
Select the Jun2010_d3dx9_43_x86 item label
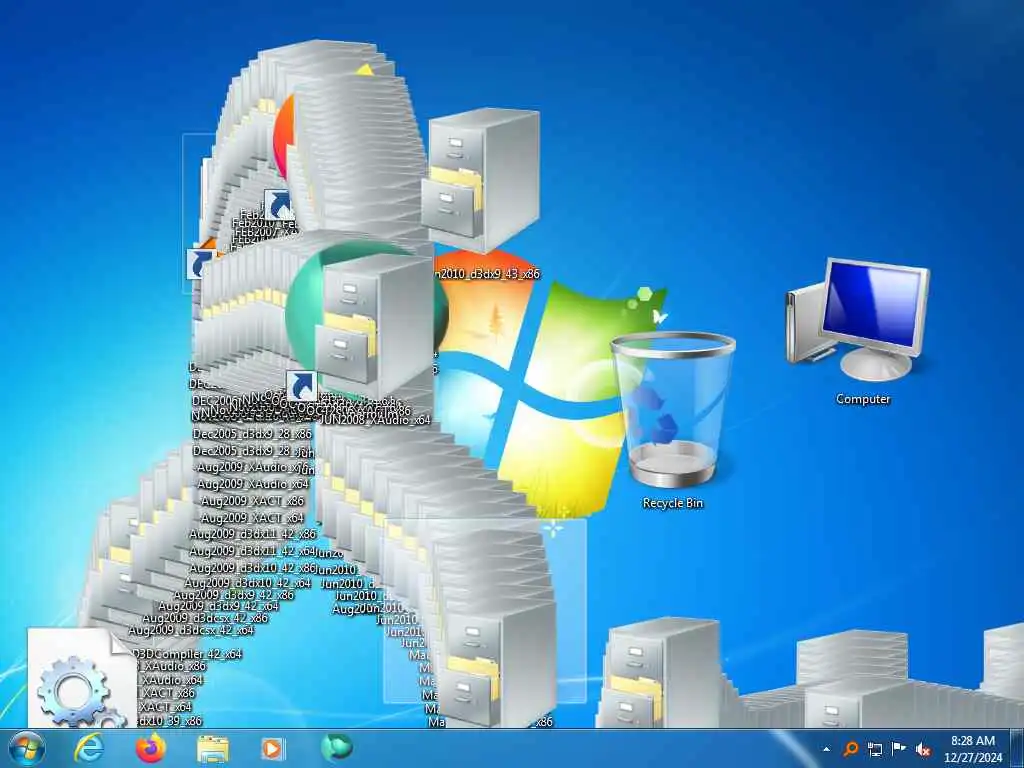pyautogui.click(x=487, y=274)
